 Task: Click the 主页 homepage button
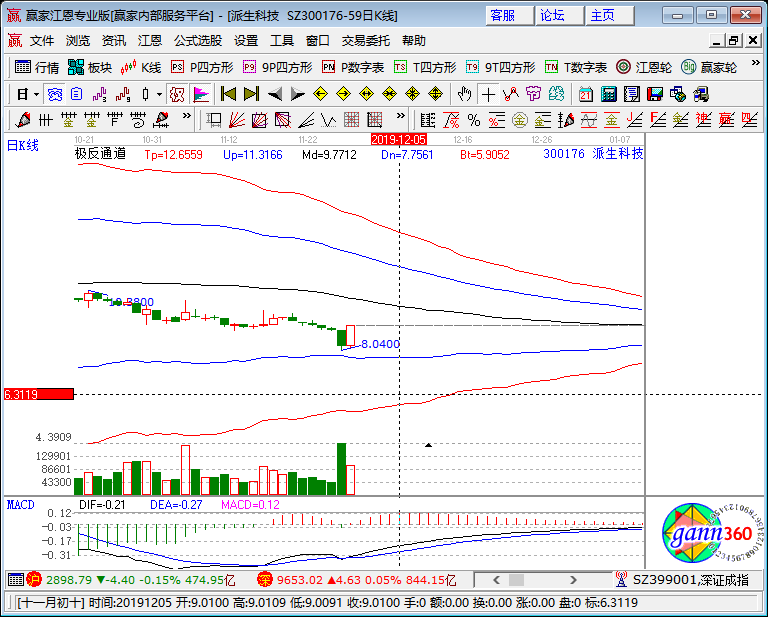(x=609, y=15)
